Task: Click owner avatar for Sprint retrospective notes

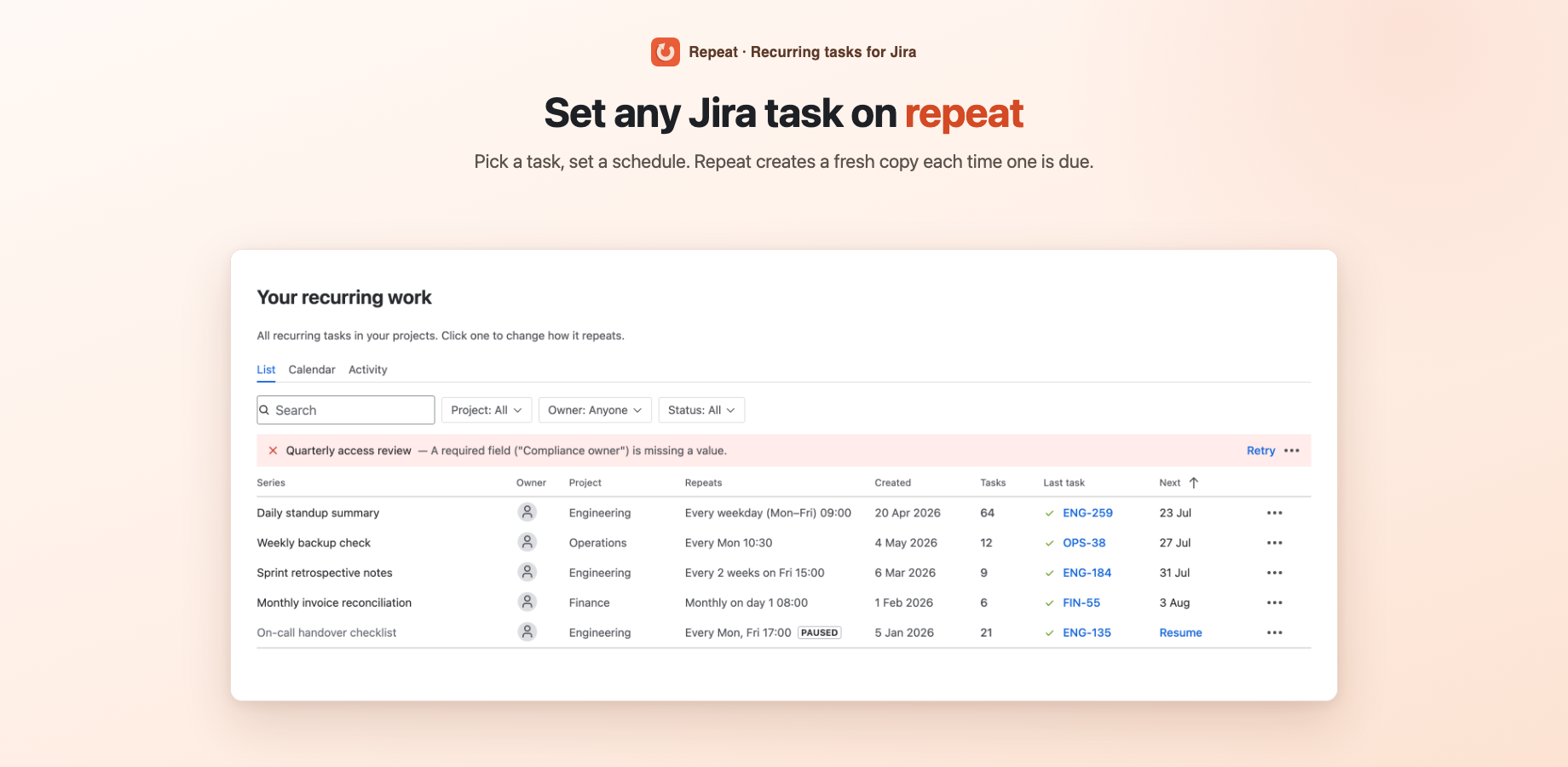Action: tap(527, 572)
